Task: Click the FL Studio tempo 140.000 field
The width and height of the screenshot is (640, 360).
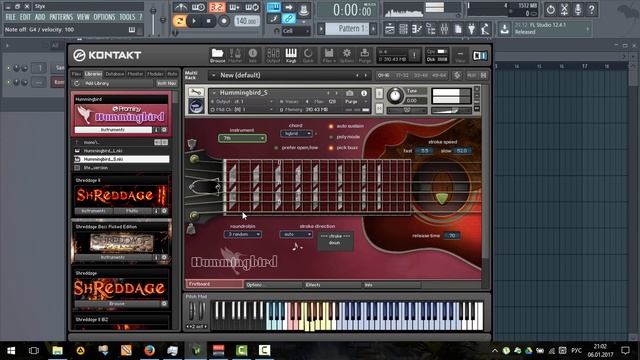Action: [x=247, y=20]
